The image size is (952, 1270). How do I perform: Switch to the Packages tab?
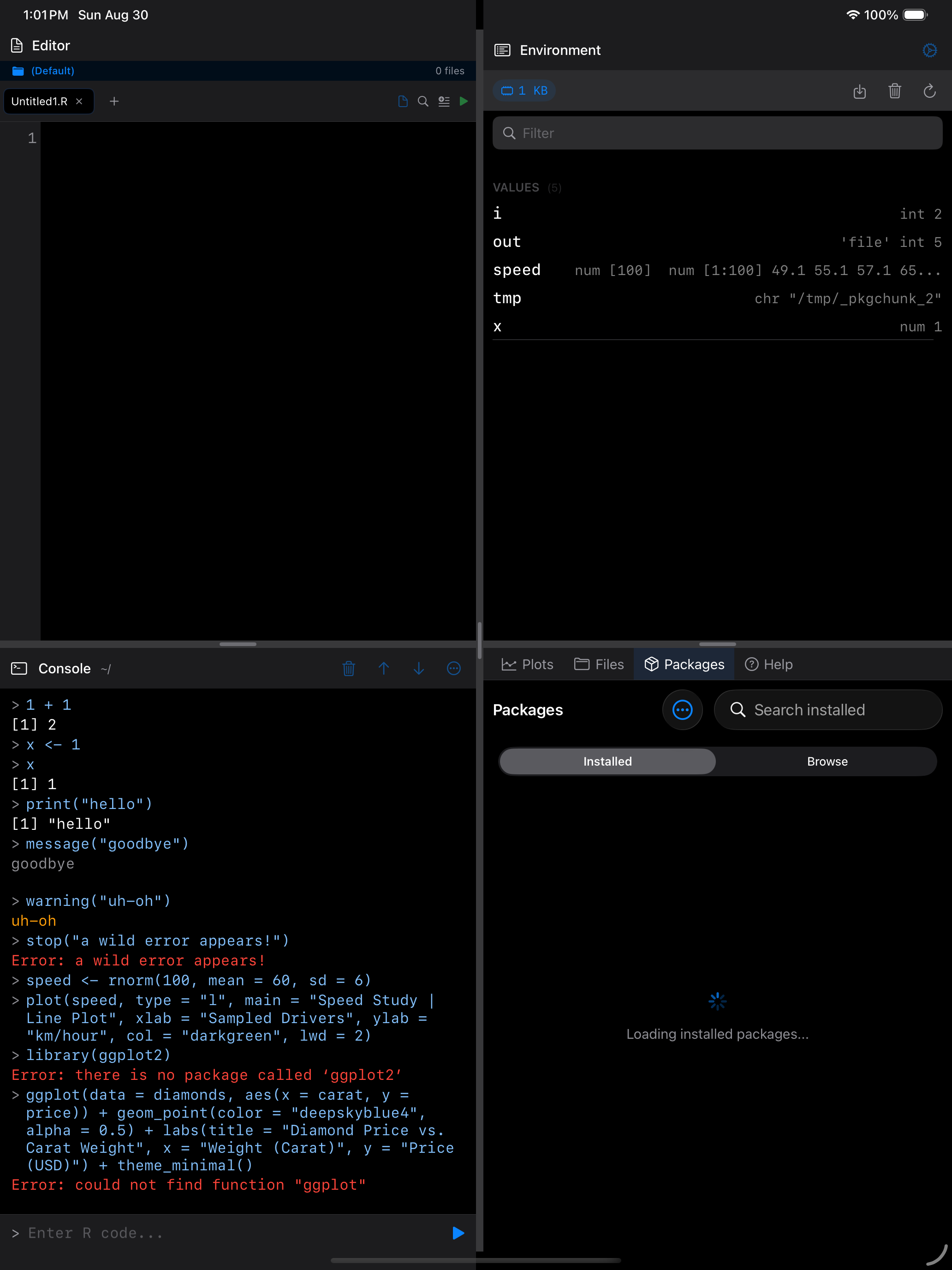[x=684, y=664]
